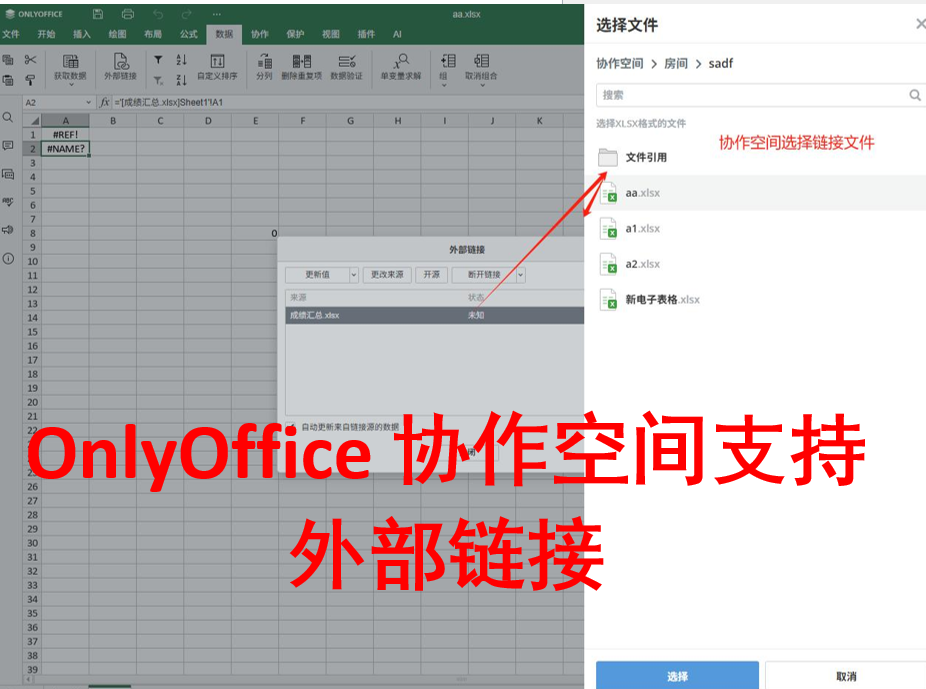Image resolution: width=926 pixels, height=689 pixels.
Task: Click the print icon in title bar
Action: pos(128,14)
